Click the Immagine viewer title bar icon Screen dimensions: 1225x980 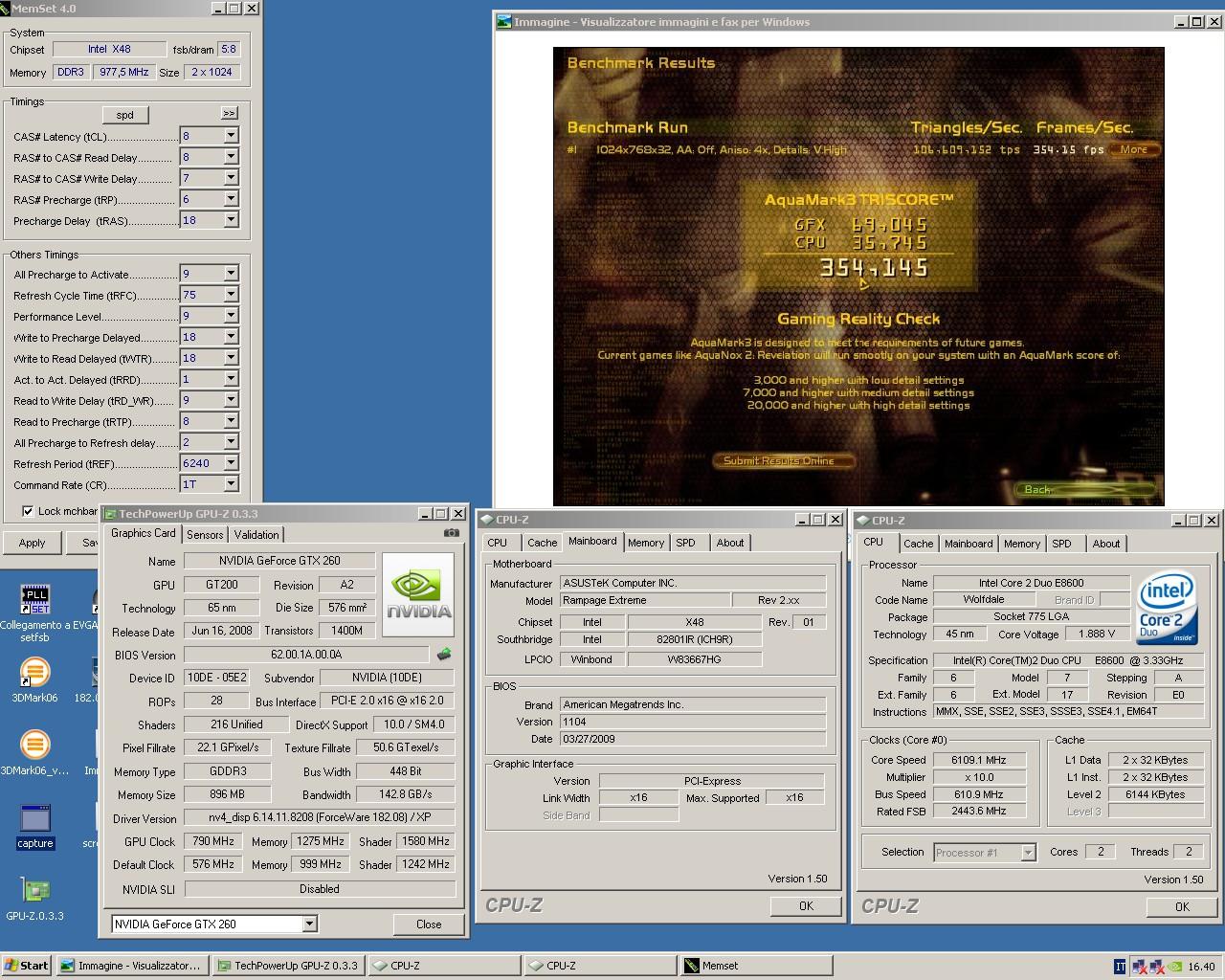(504, 21)
